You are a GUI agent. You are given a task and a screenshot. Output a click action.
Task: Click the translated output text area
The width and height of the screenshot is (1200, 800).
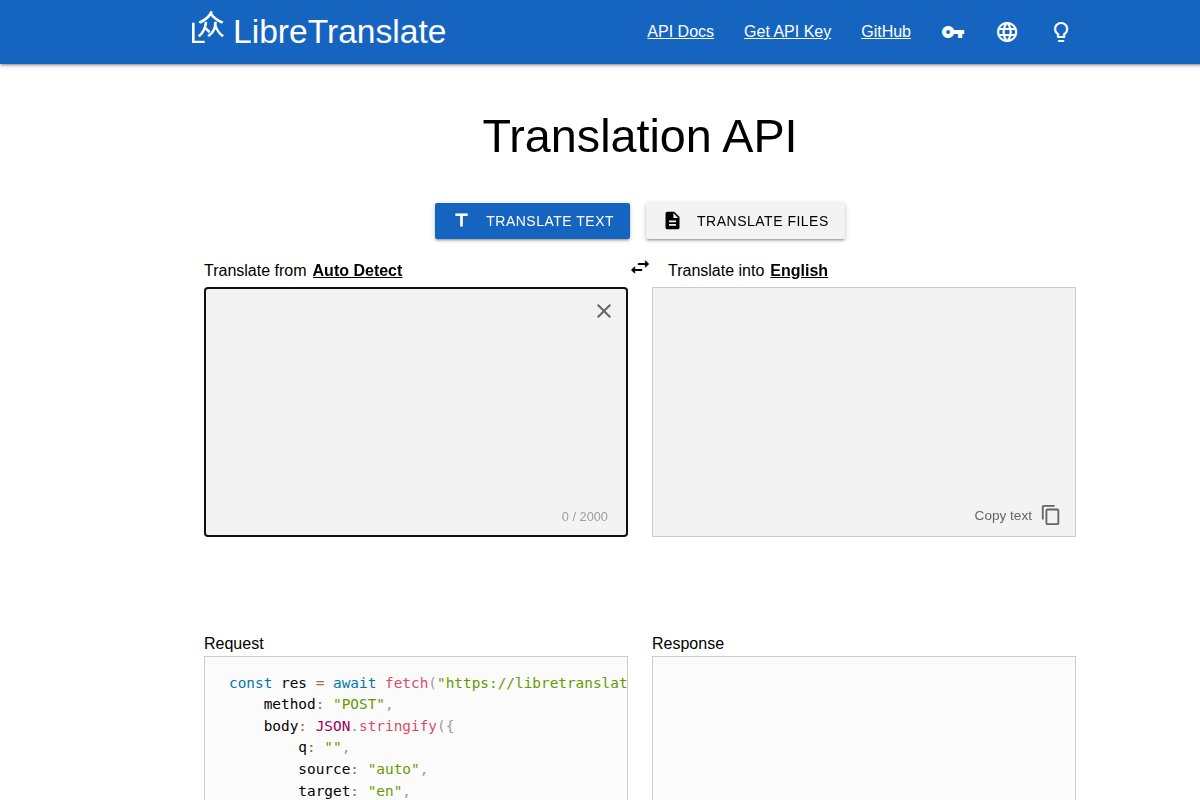[x=863, y=400]
